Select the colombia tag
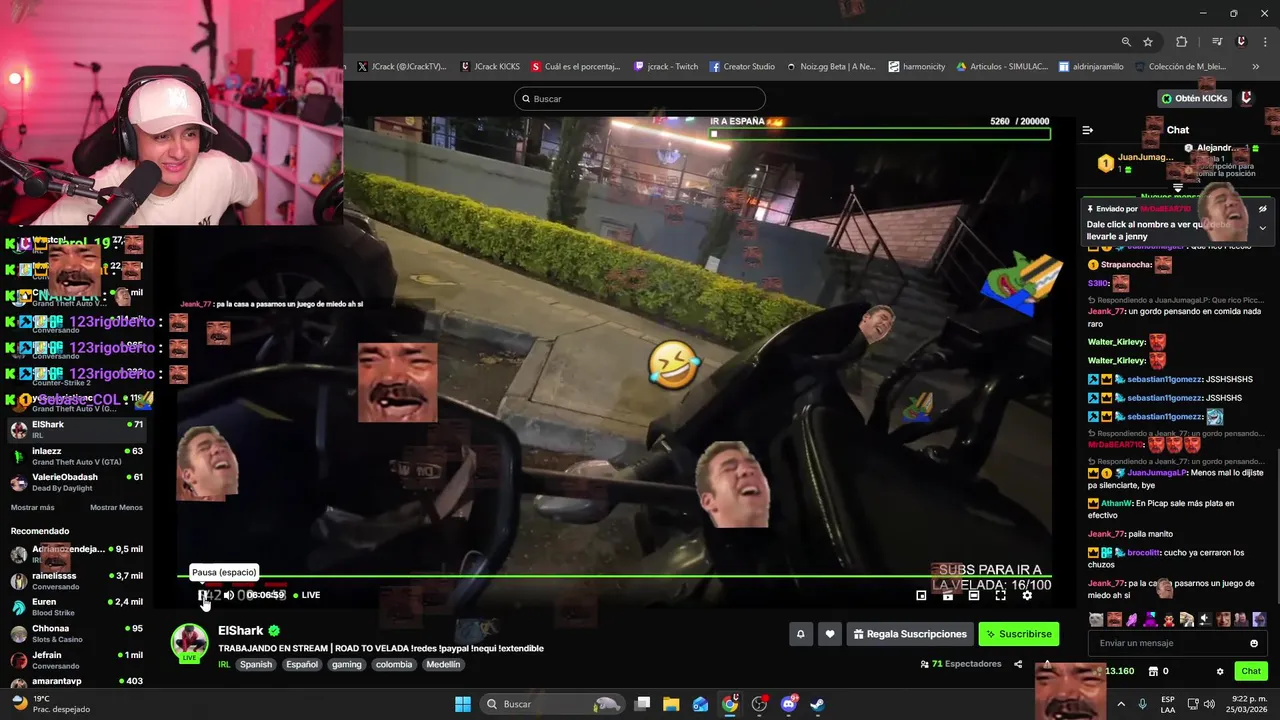The width and height of the screenshot is (1280, 720). [393, 664]
